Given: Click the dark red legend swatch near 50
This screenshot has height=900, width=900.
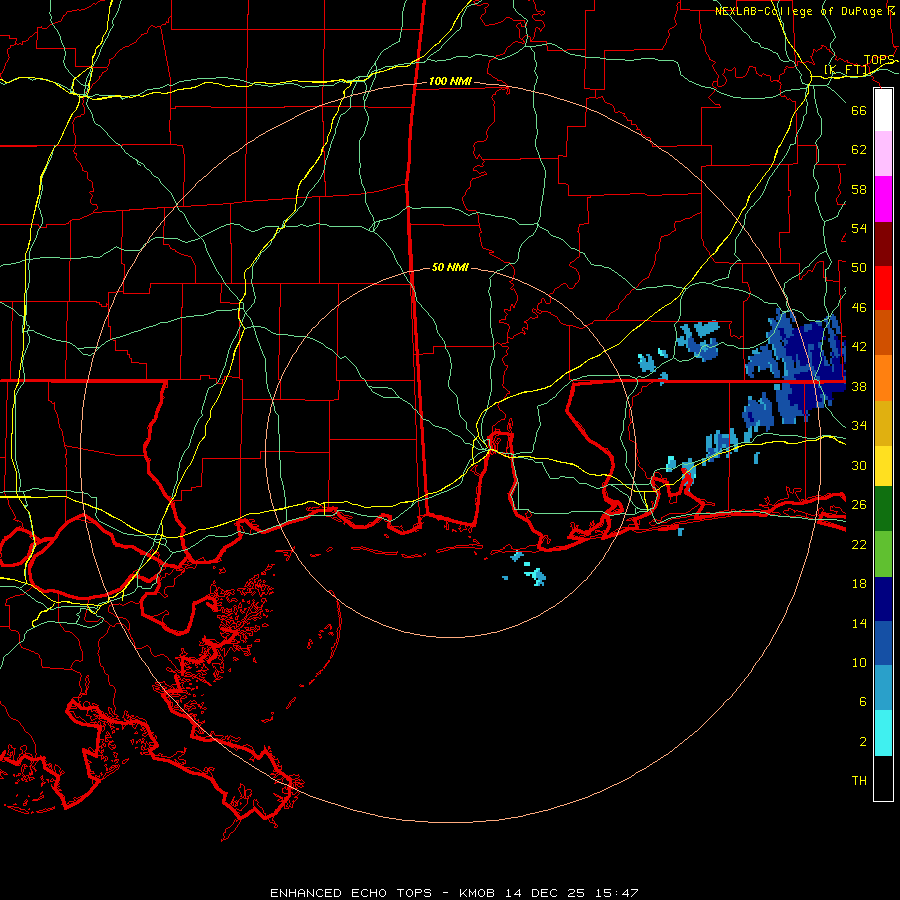Looking at the screenshot, I should click(x=883, y=244).
